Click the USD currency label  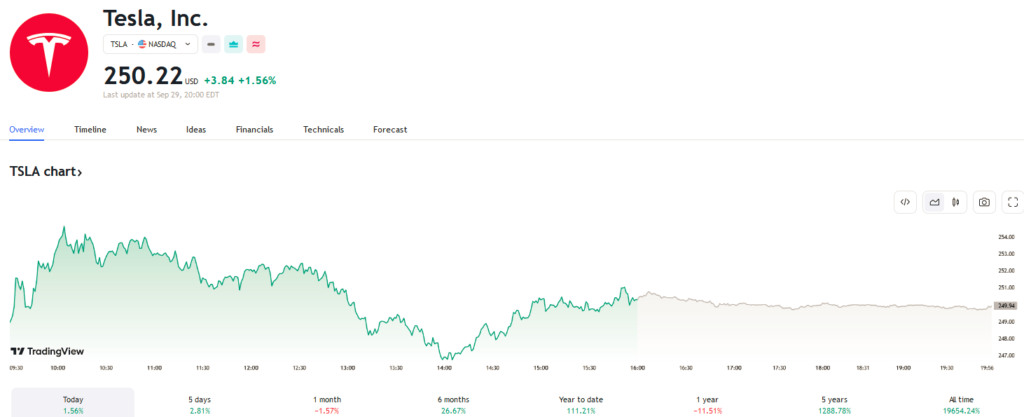191,82
